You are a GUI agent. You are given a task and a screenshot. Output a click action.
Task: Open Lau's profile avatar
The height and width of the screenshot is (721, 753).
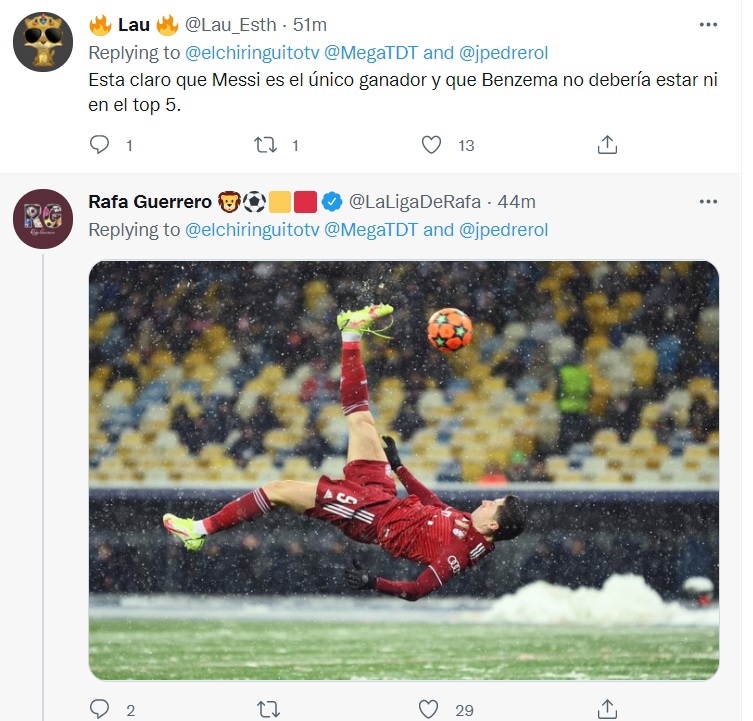[42, 40]
